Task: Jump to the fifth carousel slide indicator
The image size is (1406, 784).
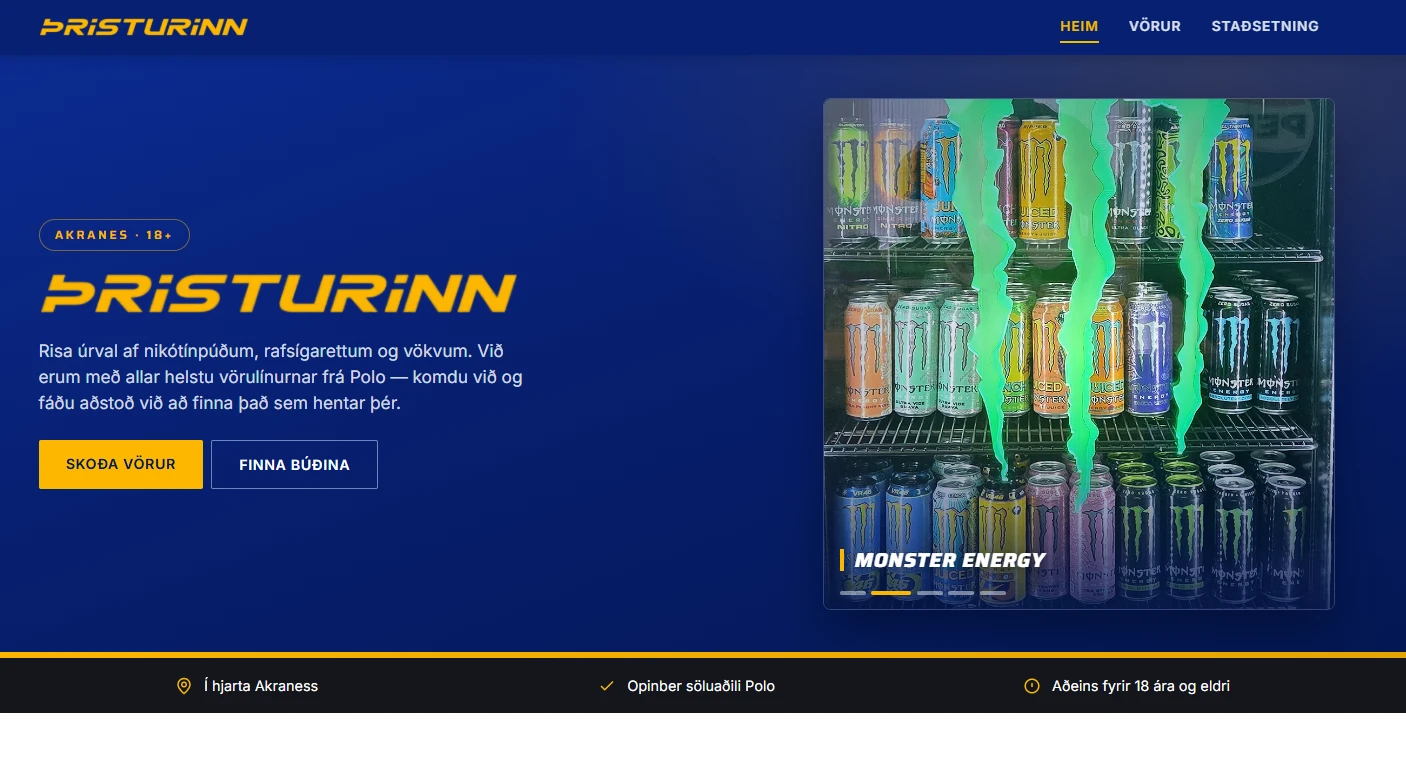Action: [993, 593]
